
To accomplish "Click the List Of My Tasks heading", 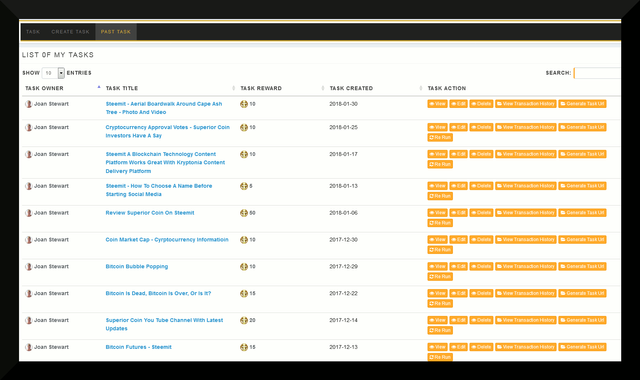I will [58, 55].
